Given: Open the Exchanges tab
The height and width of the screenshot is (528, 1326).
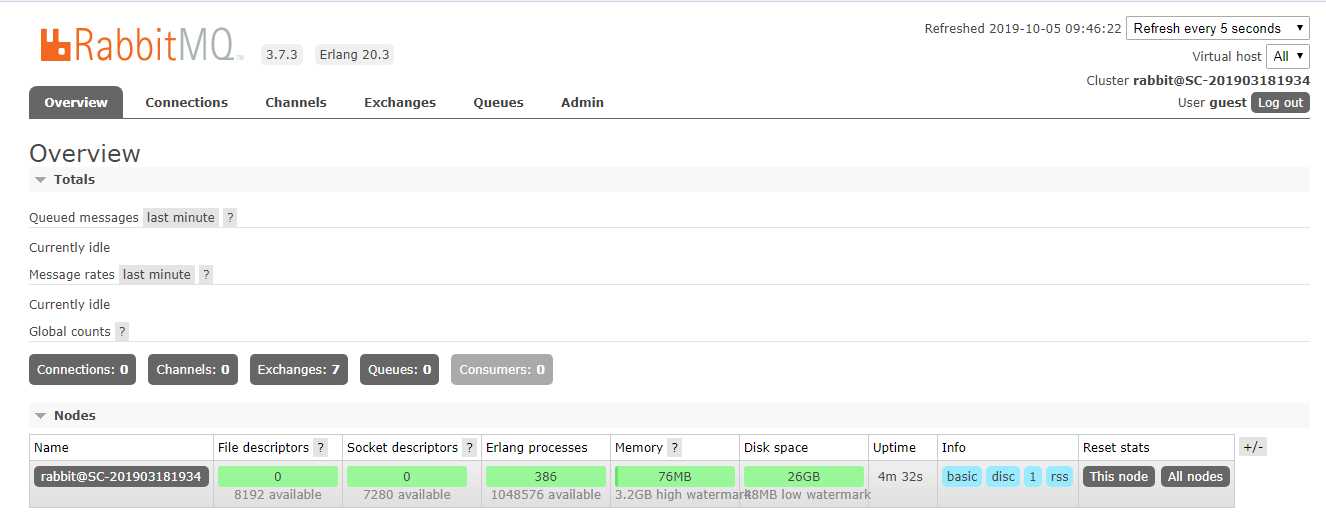Looking at the screenshot, I should (400, 102).
